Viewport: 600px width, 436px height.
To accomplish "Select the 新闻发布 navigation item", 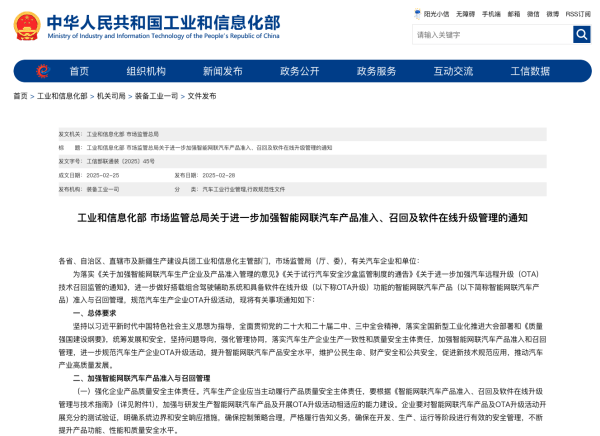I will tap(223, 71).
